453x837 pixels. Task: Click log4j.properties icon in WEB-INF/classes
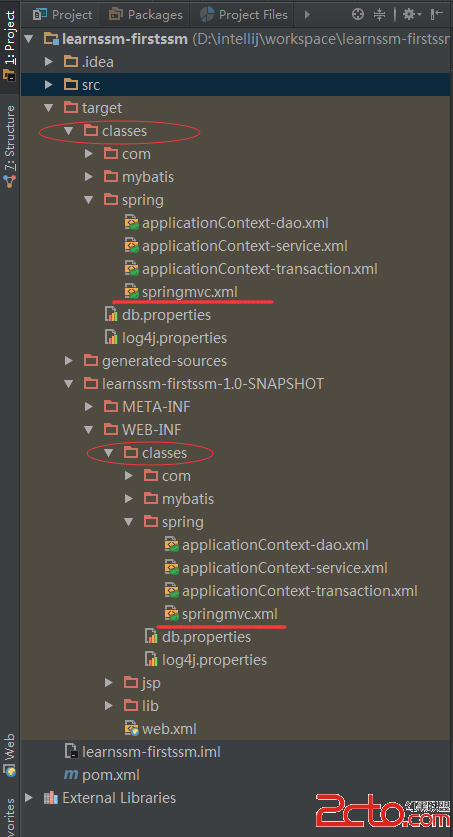(152, 660)
